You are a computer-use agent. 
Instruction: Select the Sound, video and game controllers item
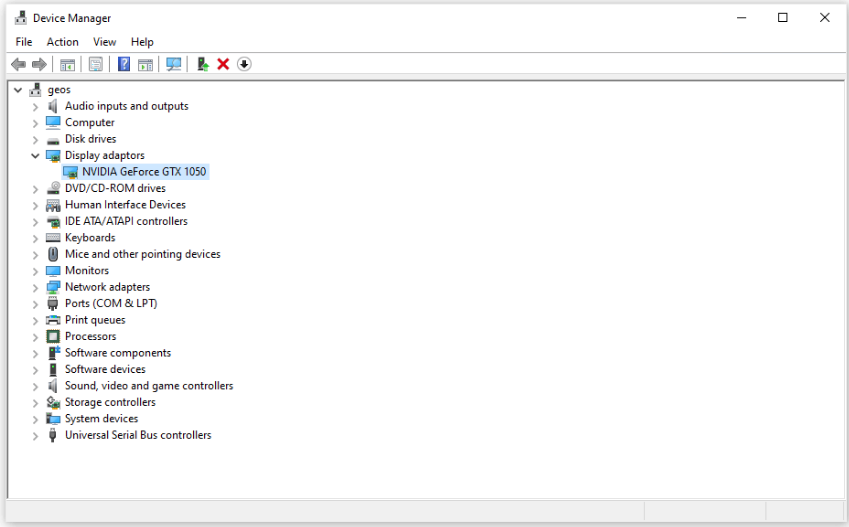149,386
